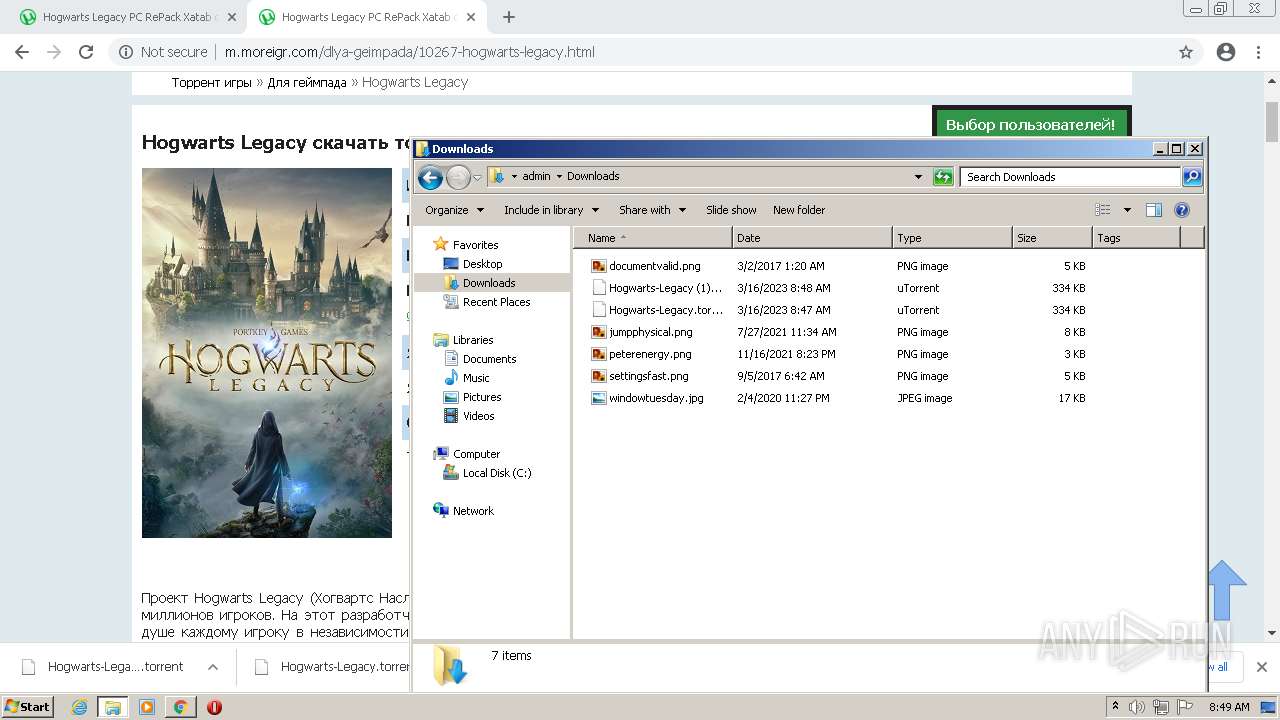The width and height of the screenshot is (1280, 720).
Task: Click Slide show in Explorer toolbar
Action: (731, 210)
